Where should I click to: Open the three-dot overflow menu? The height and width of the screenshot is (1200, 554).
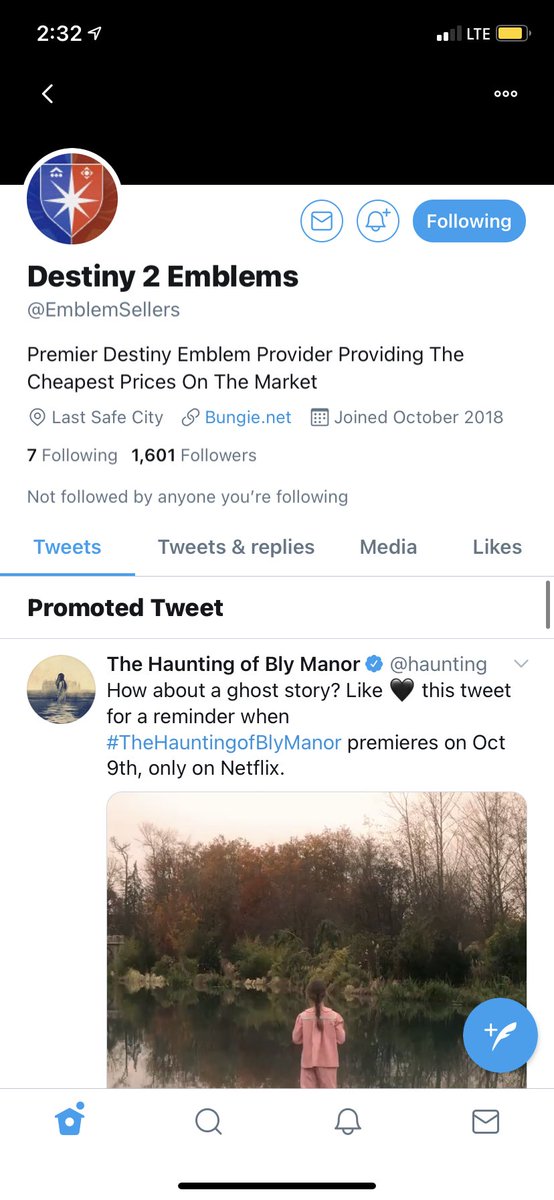click(506, 93)
